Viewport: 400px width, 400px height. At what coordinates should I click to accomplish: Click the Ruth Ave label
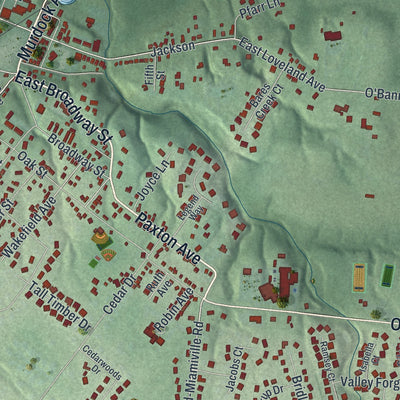tap(160, 284)
